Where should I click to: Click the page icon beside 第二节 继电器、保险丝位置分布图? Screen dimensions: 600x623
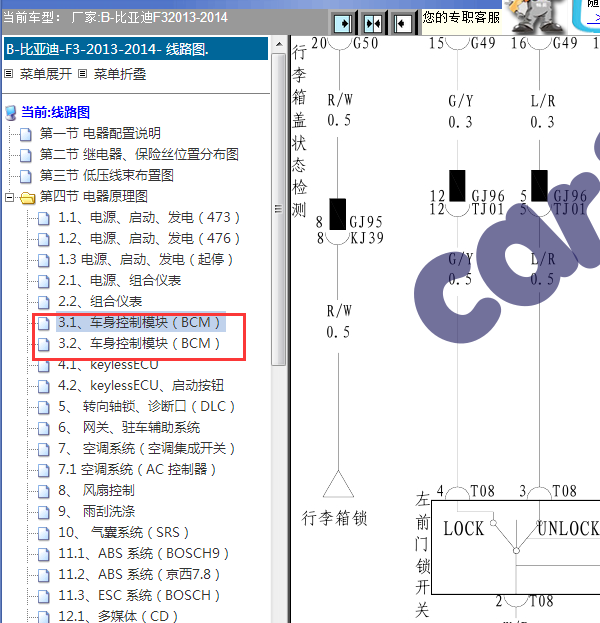[26, 155]
